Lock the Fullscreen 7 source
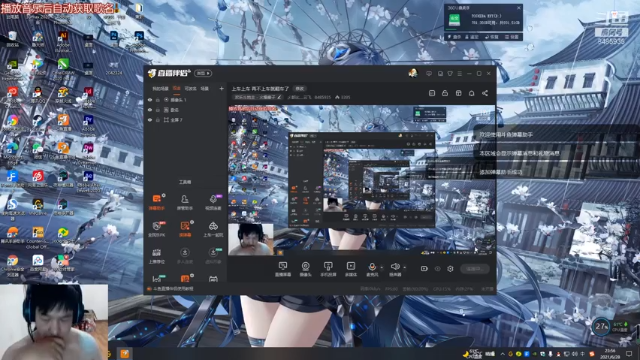The width and height of the screenshot is (640, 360). point(158,120)
